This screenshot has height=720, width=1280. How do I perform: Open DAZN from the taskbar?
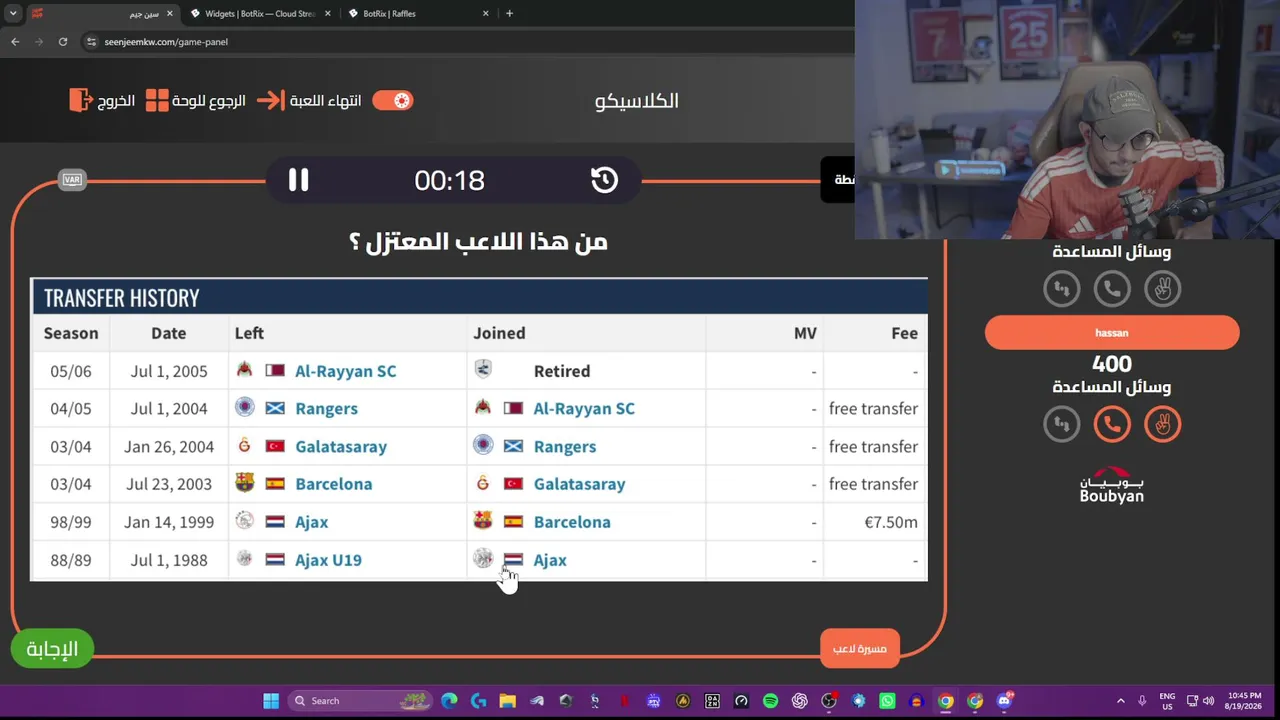coord(712,701)
